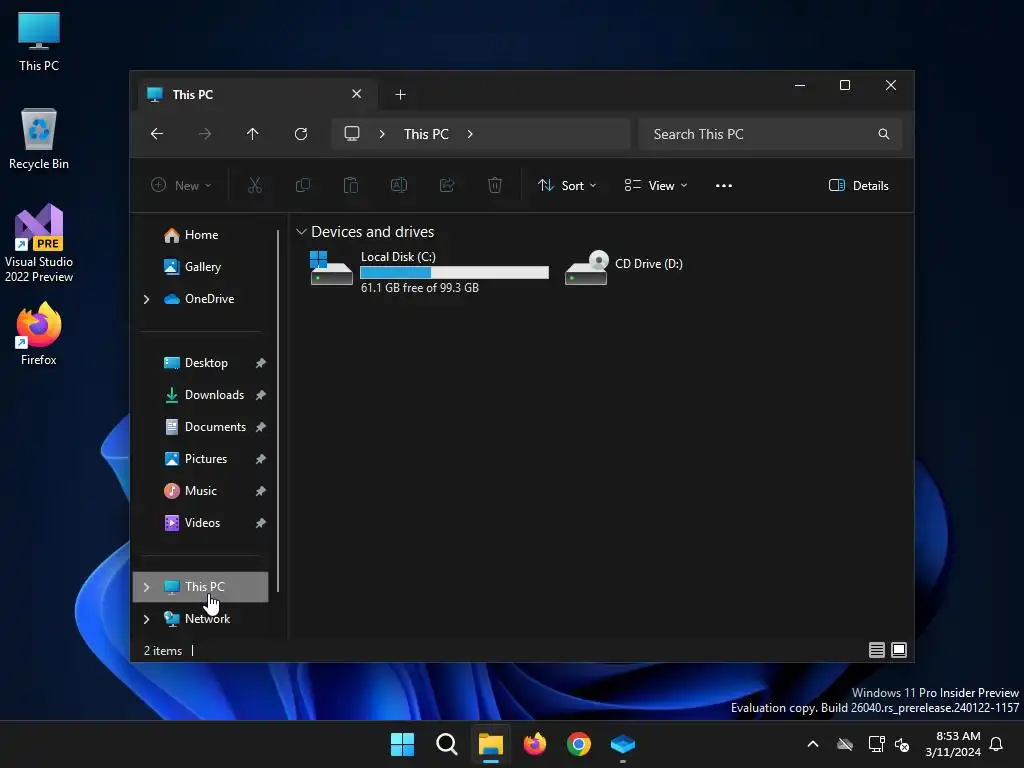
Task: Click the Share icon in toolbar
Action: tap(447, 185)
